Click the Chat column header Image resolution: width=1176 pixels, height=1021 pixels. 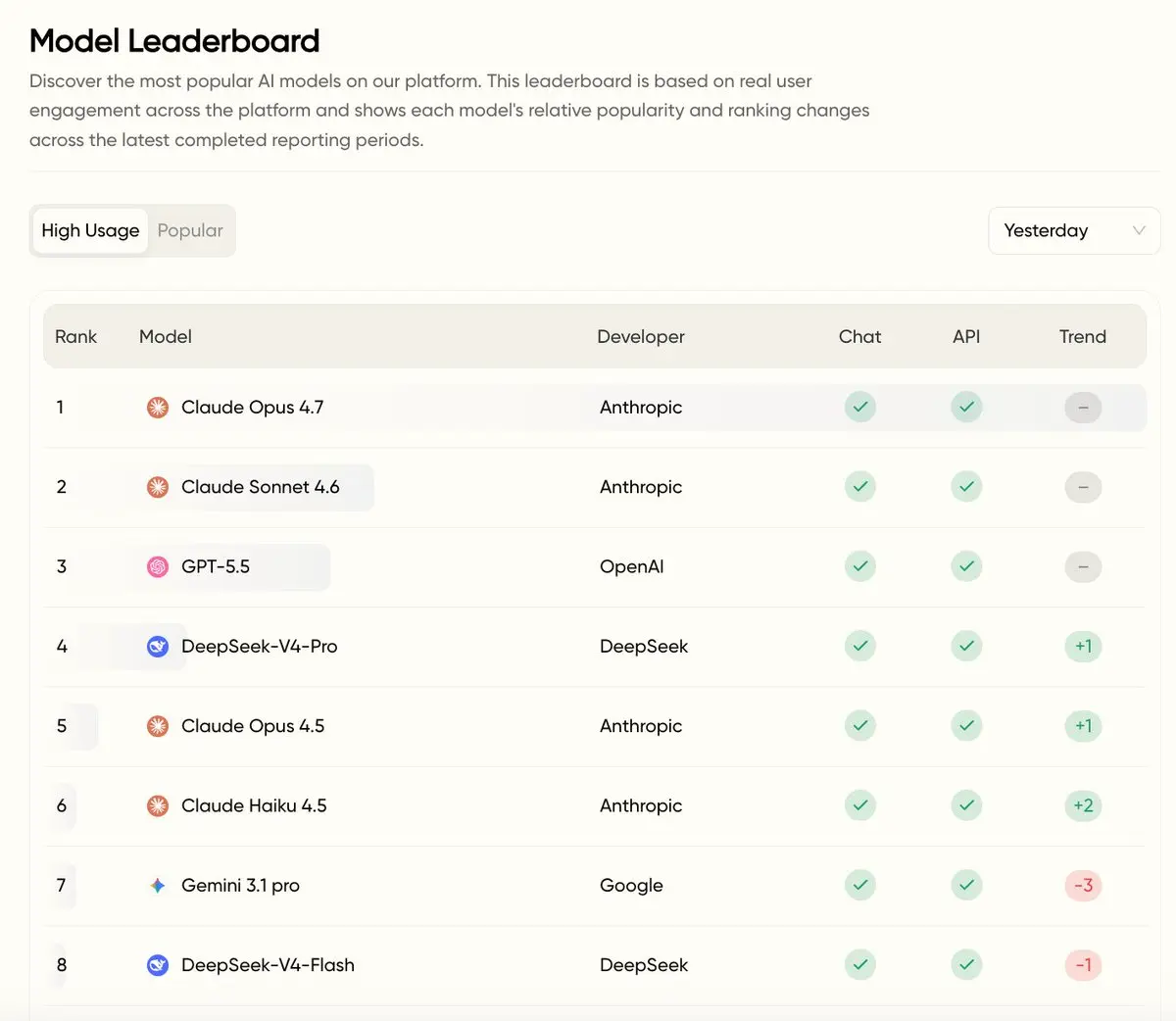click(x=860, y=336)
